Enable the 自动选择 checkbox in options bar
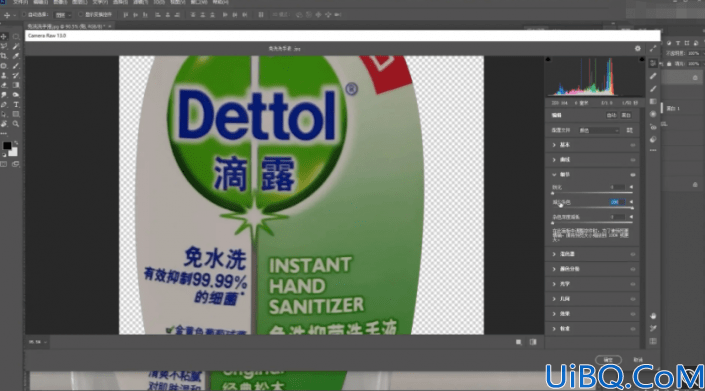This screenshot has height=391, width=705. point(24,15)
